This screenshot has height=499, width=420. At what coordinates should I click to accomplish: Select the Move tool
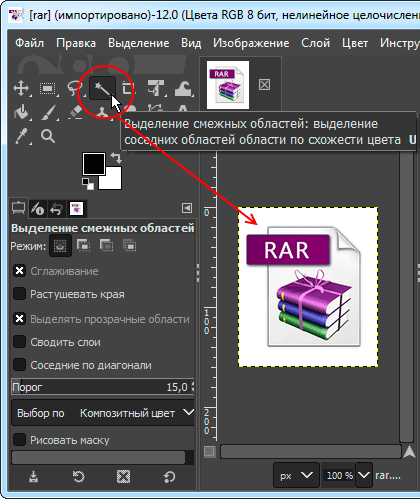pyautogui.click(x=21, y=88)
